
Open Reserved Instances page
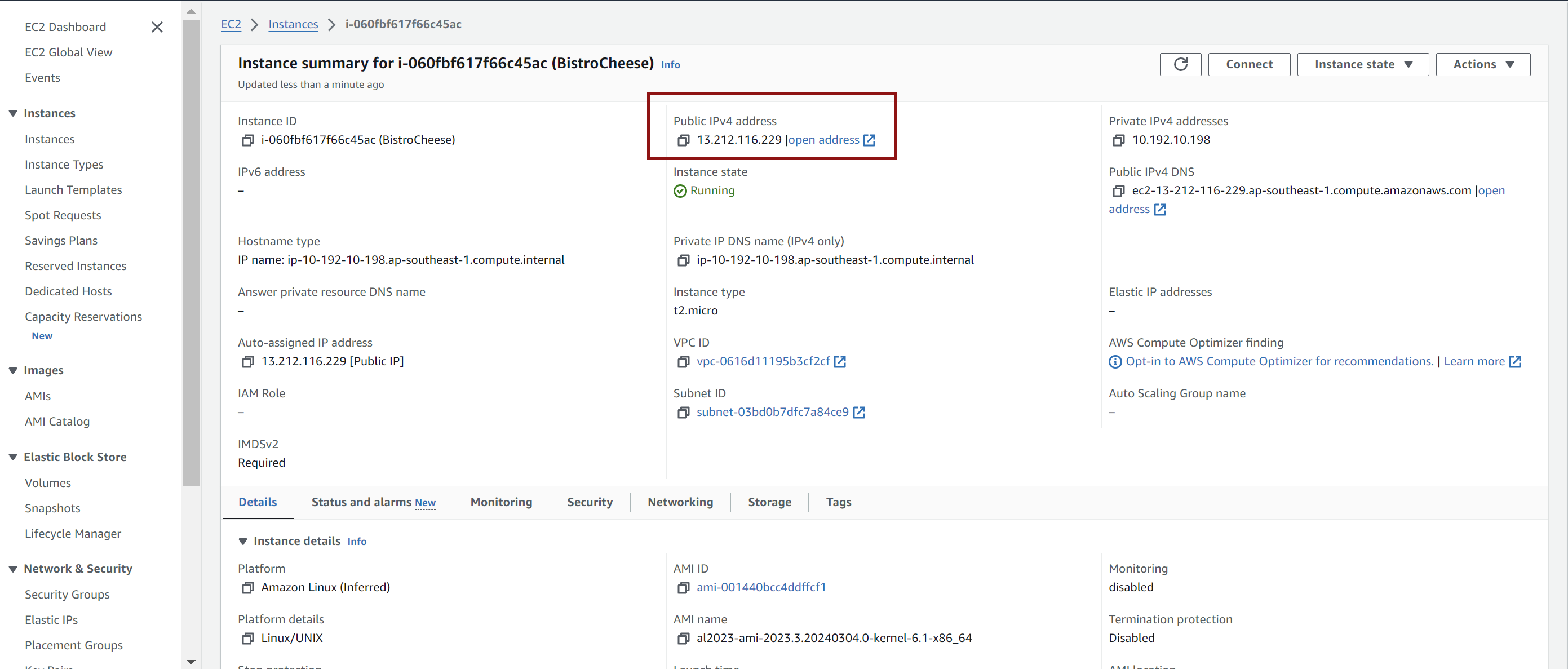(x=76, y=266)
